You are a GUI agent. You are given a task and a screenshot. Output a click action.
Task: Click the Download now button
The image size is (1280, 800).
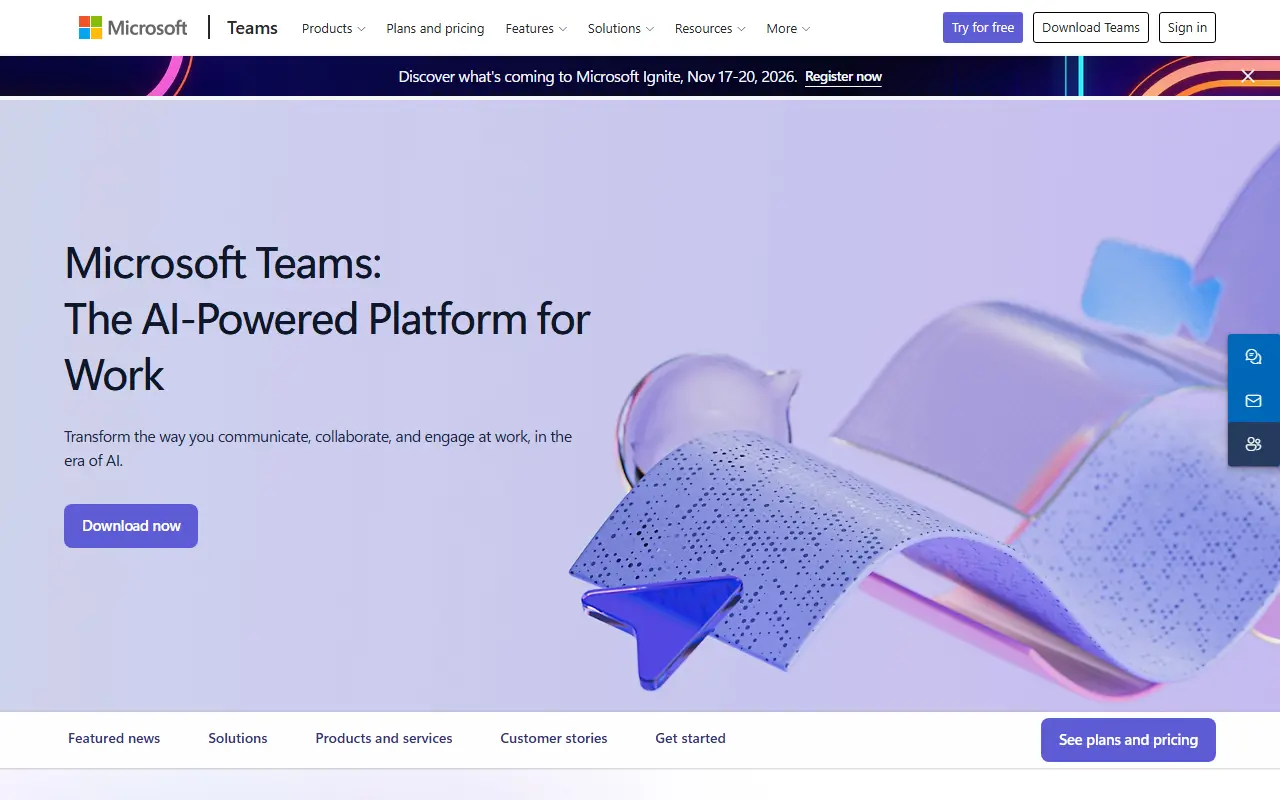[131, 526]
